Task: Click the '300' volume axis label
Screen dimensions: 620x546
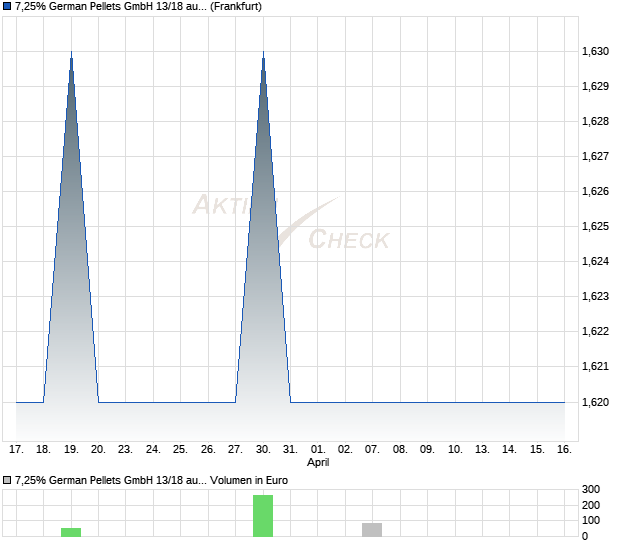Action: pyautogui.click(x=591, y=489)
